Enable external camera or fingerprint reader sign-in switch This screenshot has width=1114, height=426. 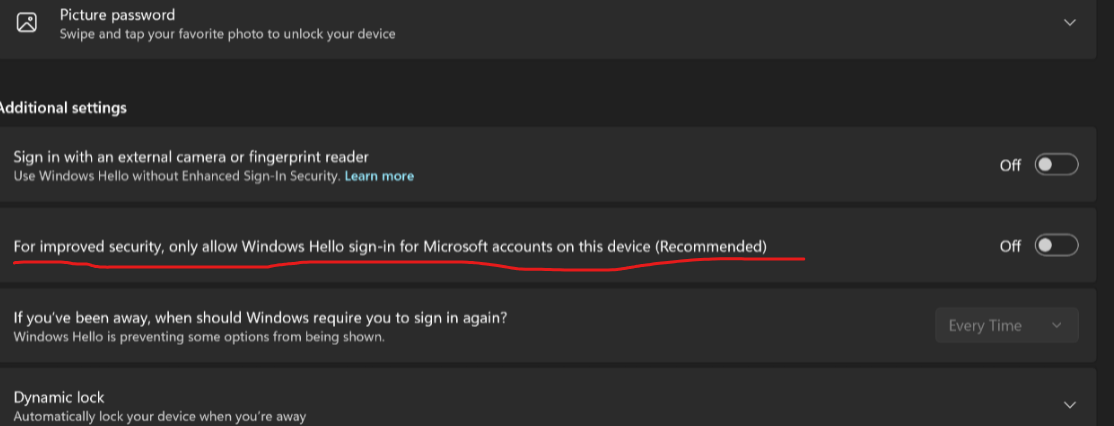click(x=1056, y=165)
